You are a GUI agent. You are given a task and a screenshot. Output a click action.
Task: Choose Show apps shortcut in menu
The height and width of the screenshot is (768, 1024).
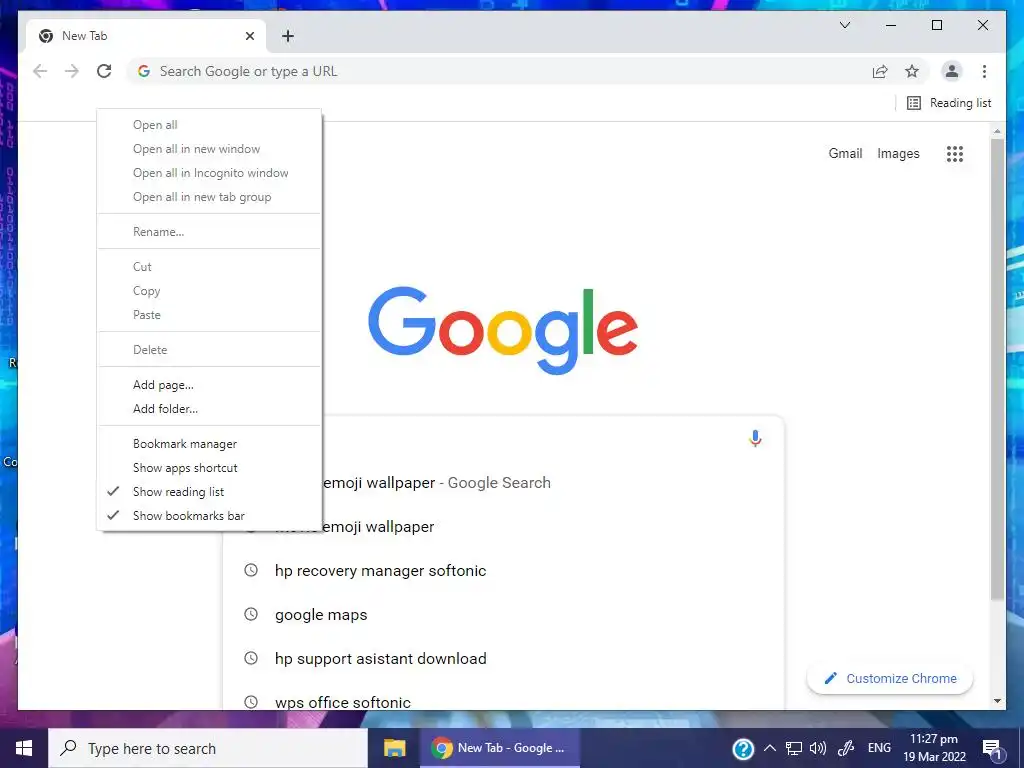tap(209, 468)
